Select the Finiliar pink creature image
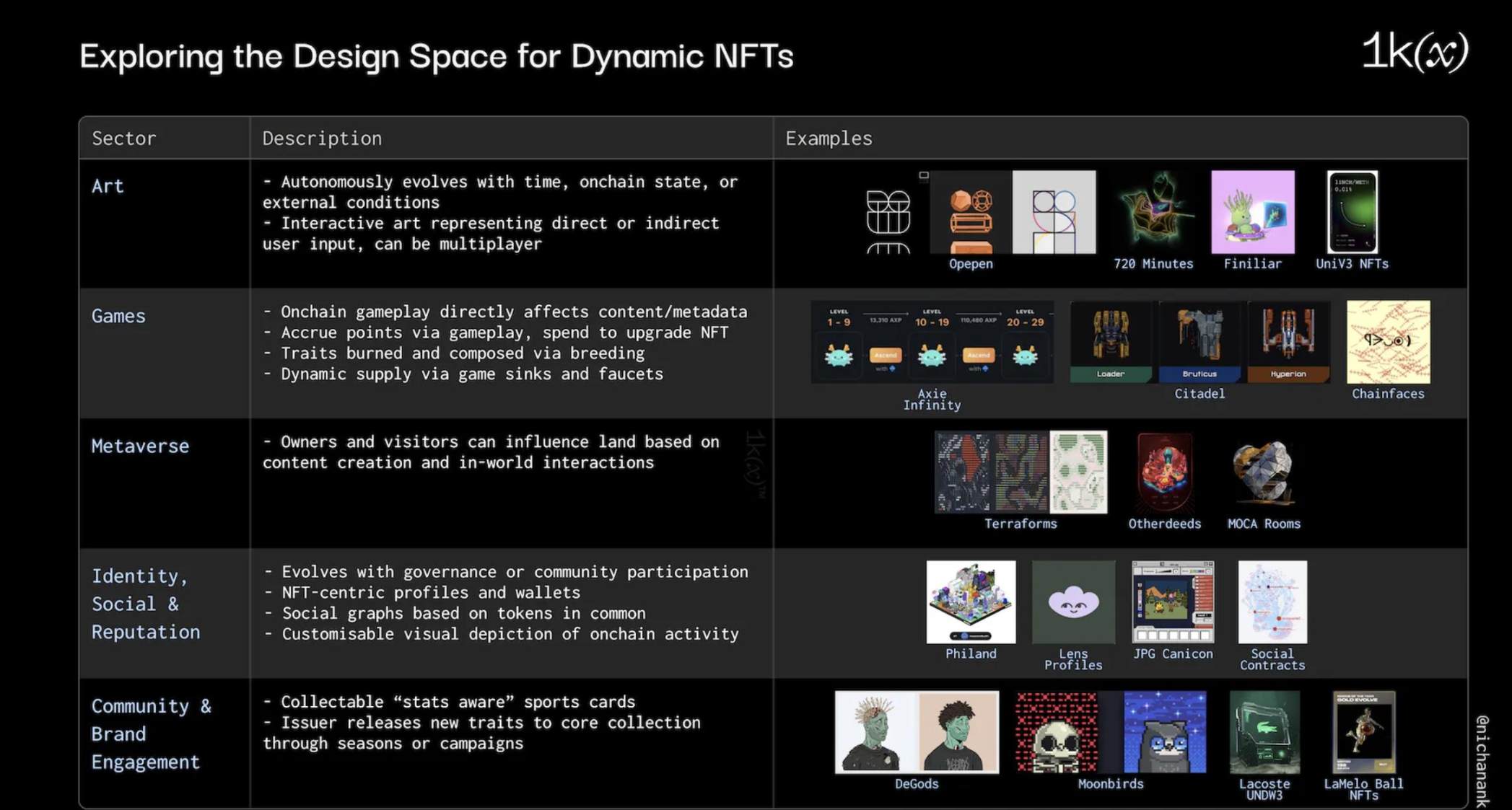Viewport: 1512px width, 810px height. point(1252,212)
